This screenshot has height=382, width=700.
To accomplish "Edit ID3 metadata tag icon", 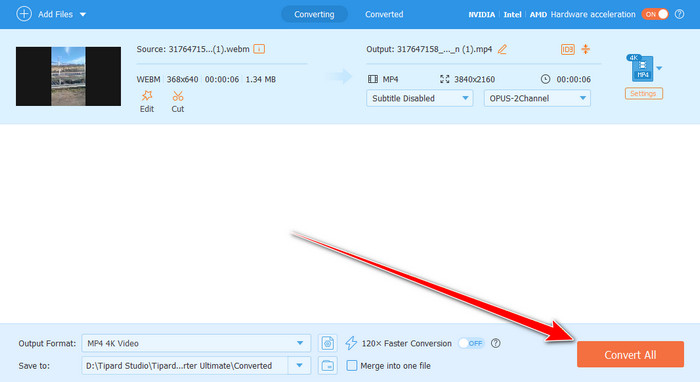I will (x=567, y=49).
